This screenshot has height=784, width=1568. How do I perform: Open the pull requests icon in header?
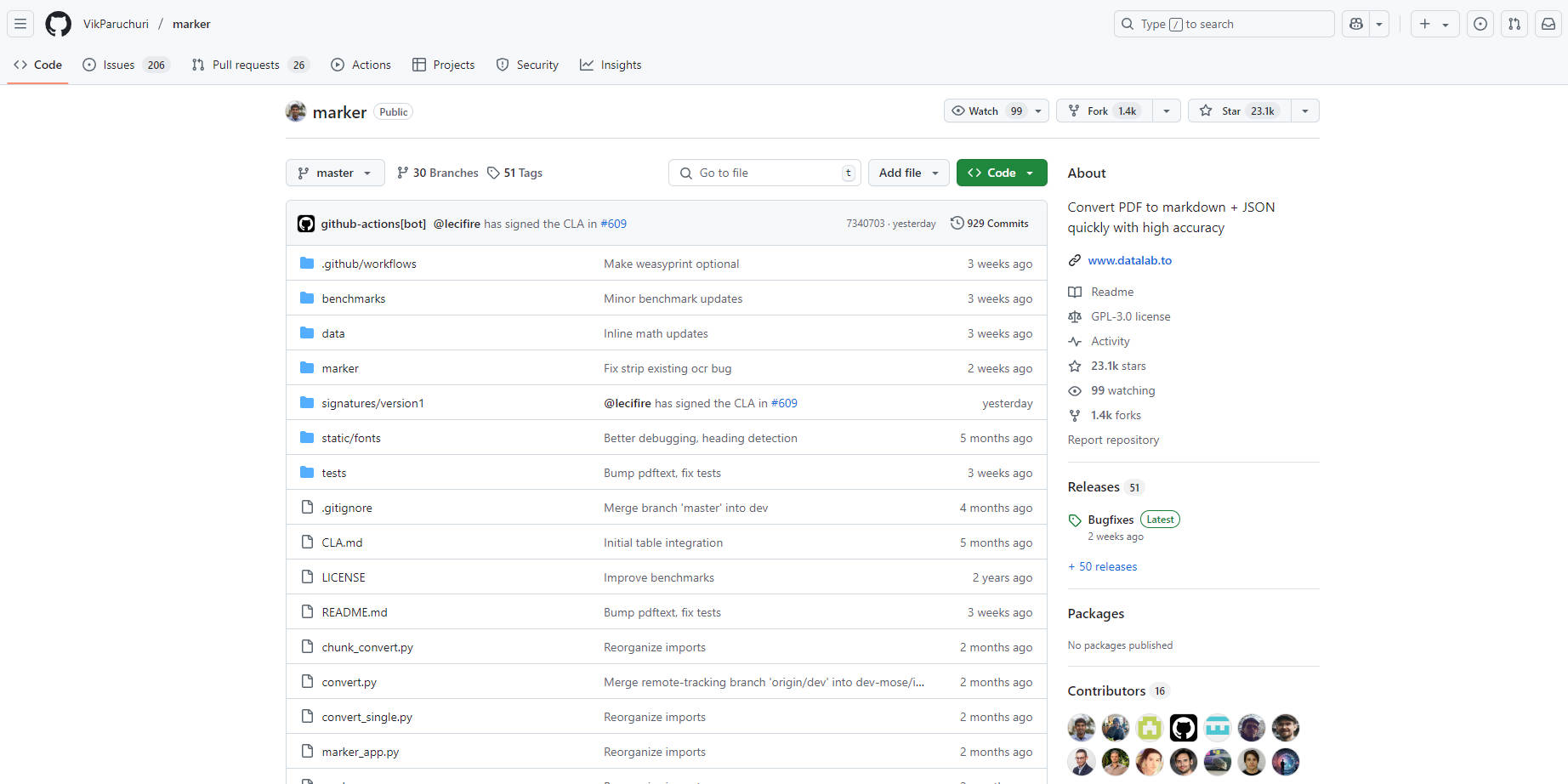coord(1514,24)
